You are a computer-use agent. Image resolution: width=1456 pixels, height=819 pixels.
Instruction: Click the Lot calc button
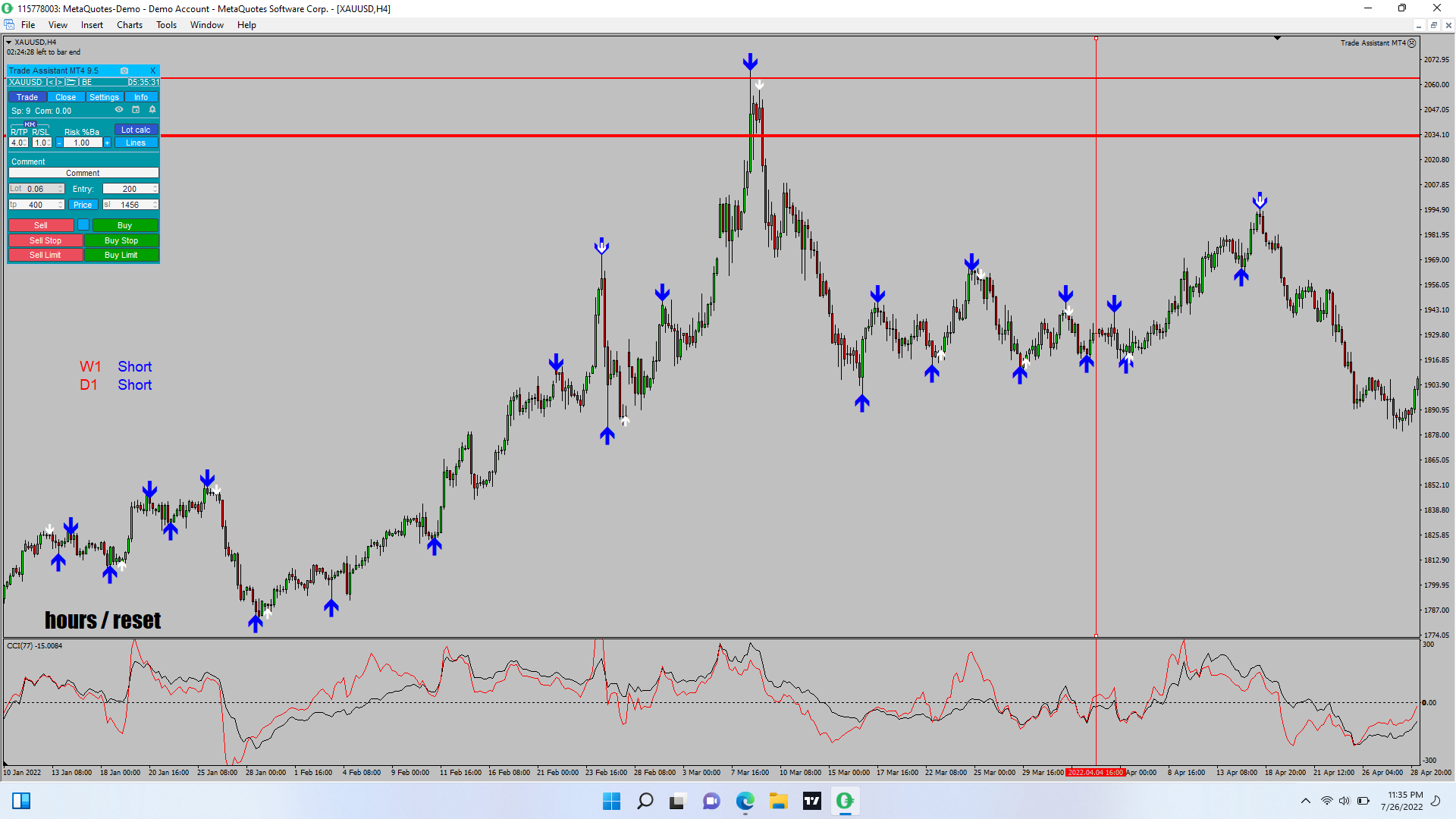(136, 130)
